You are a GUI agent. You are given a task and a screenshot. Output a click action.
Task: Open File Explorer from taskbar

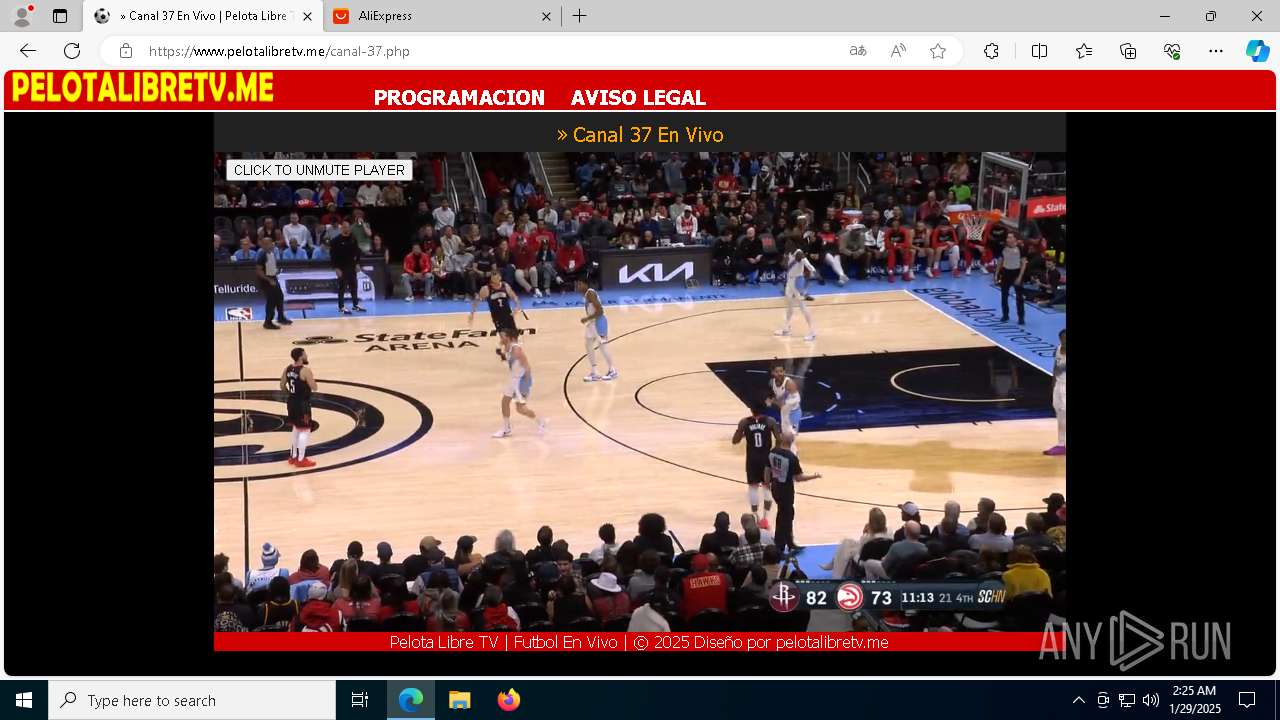459,700
